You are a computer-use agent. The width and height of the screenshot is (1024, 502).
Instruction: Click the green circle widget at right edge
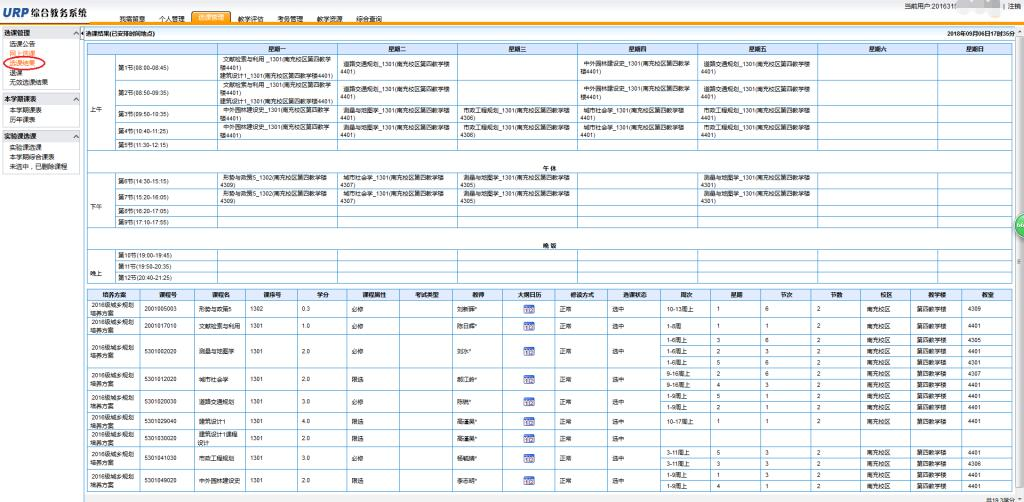tap(1019, 225)
